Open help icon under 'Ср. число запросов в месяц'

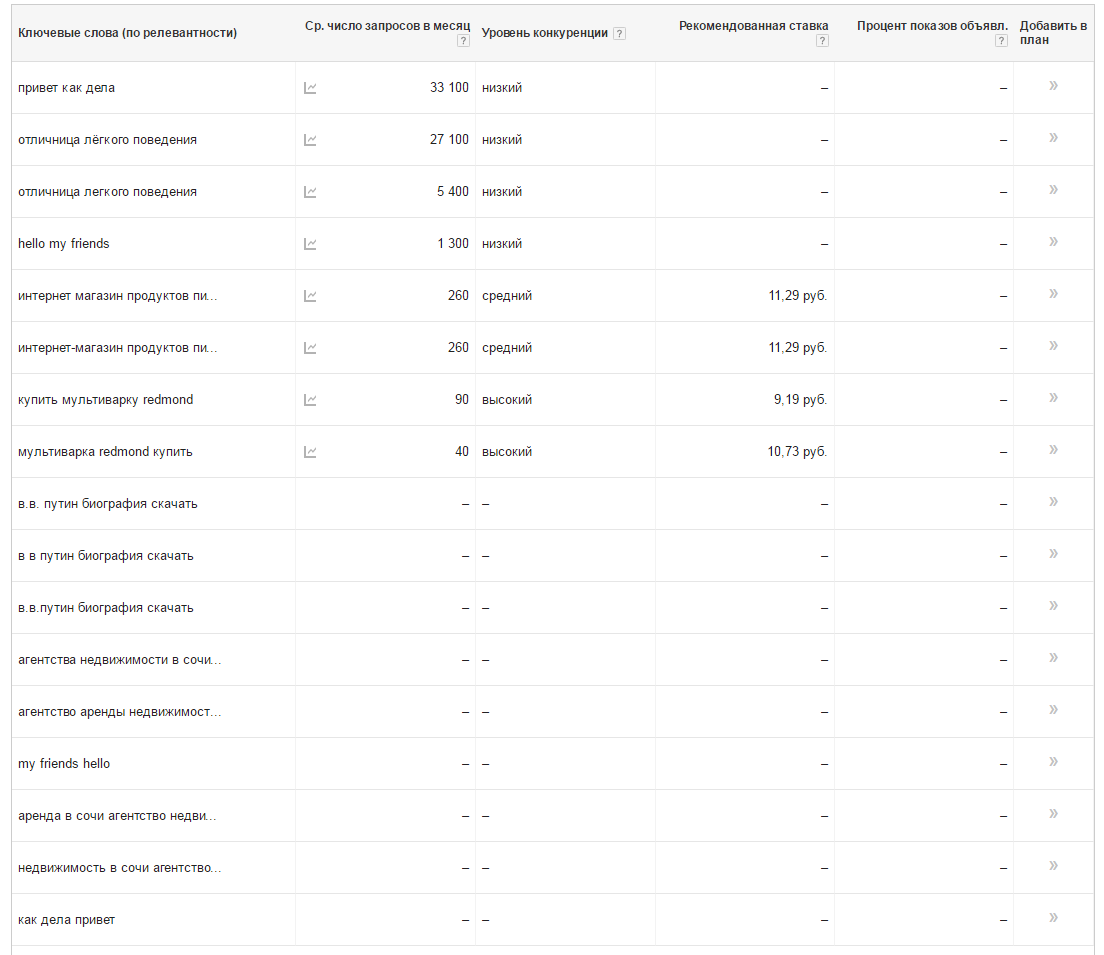(463, 41)
